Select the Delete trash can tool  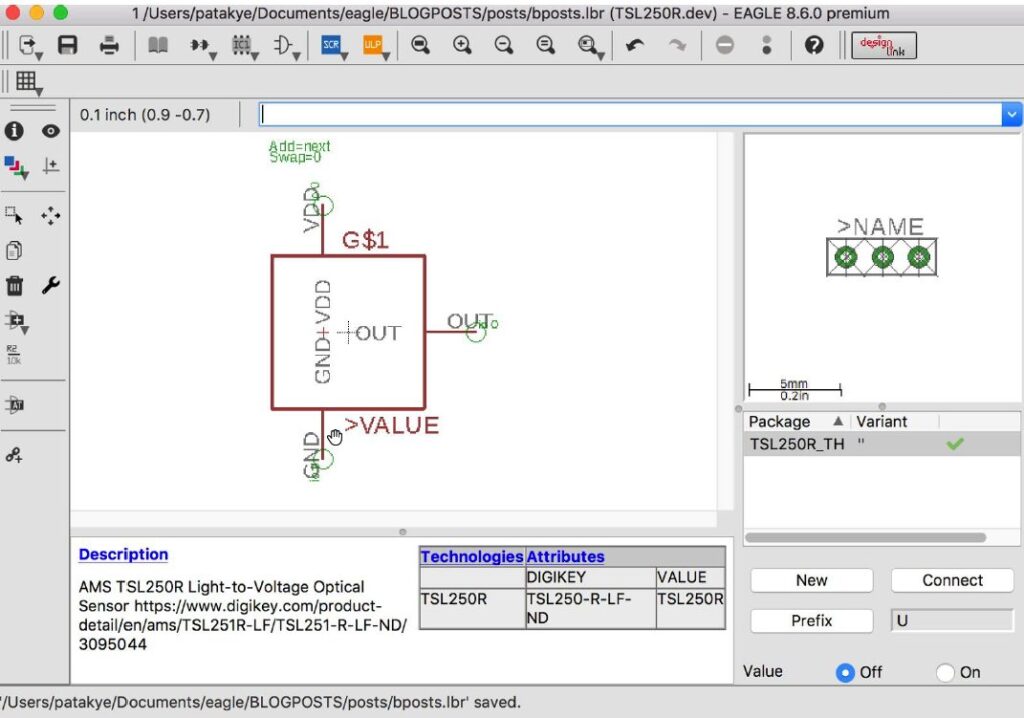click(x=15, y=286)
